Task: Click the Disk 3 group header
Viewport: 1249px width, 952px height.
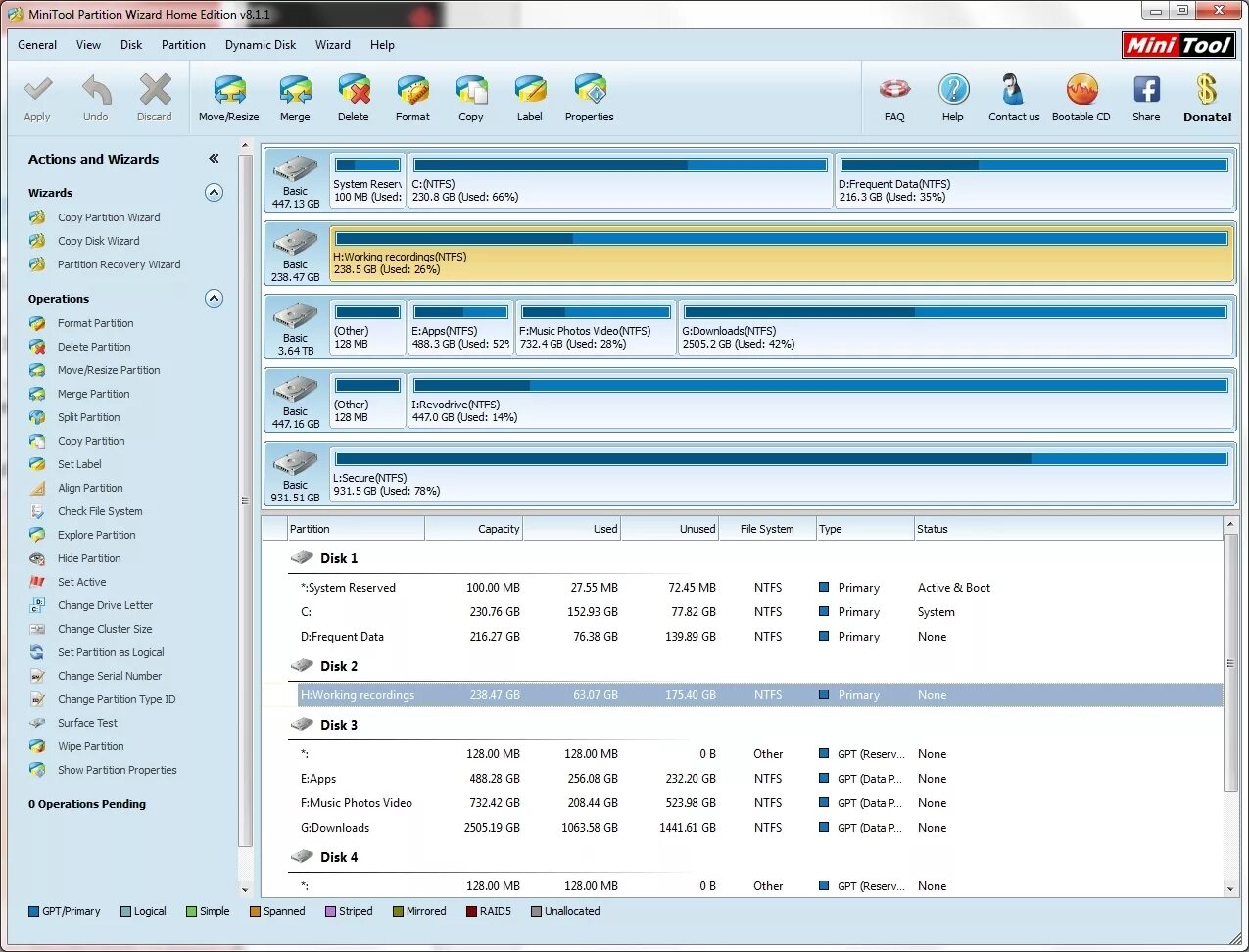Action: [x=338, y=725]
